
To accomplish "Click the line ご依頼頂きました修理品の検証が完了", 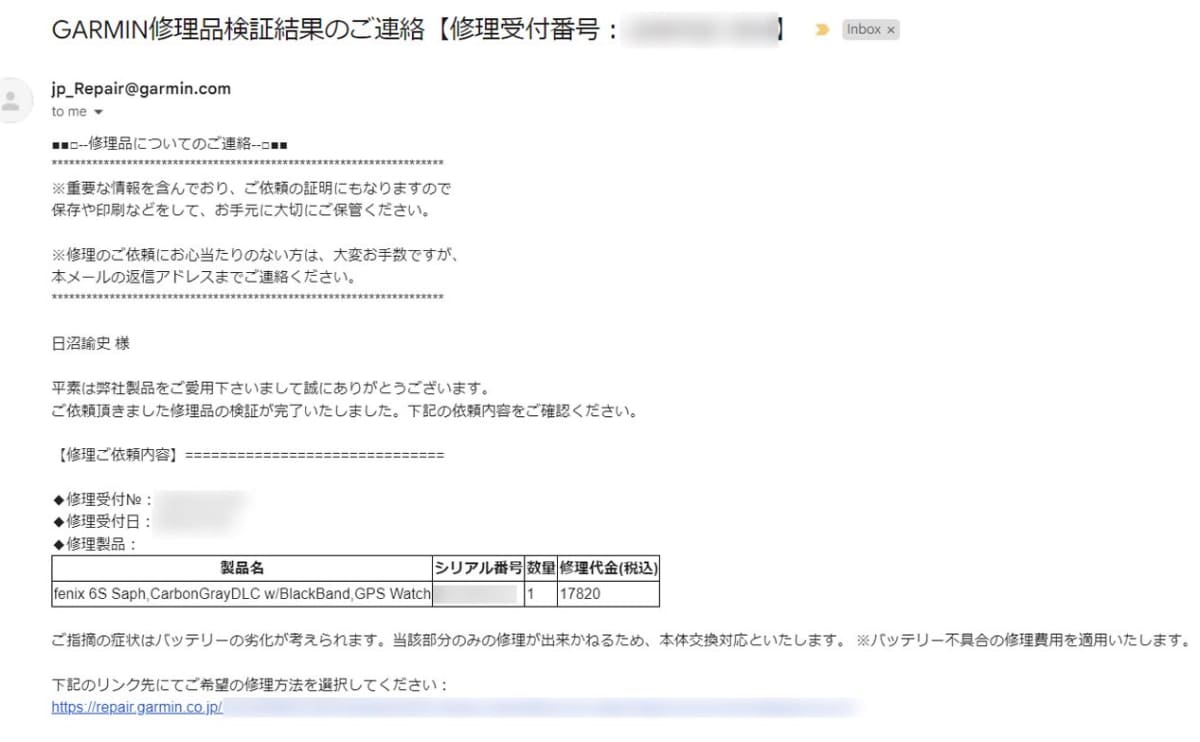I will [x=344, y=410].
